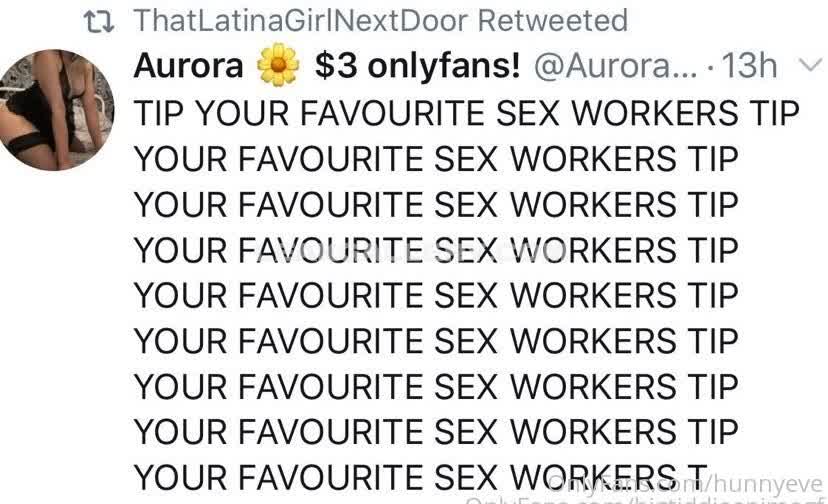Click the second line of tweet text
The height and width of the screenshot is (504, 828).
tap(435, 159)
